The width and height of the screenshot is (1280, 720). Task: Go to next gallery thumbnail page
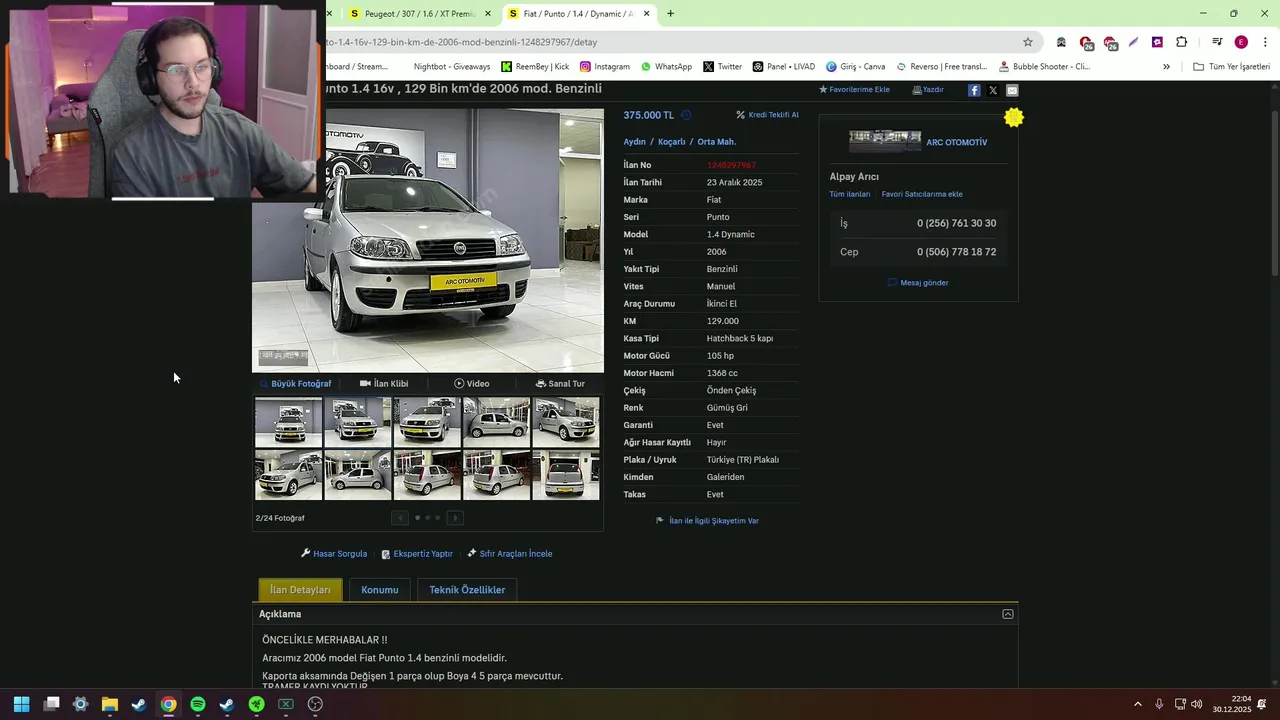coord(455,518)
